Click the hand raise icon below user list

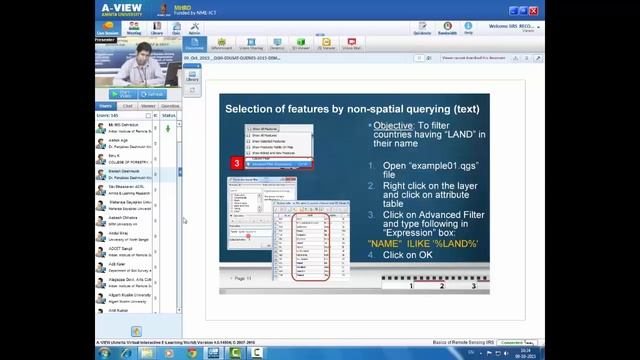pos(136,331)
